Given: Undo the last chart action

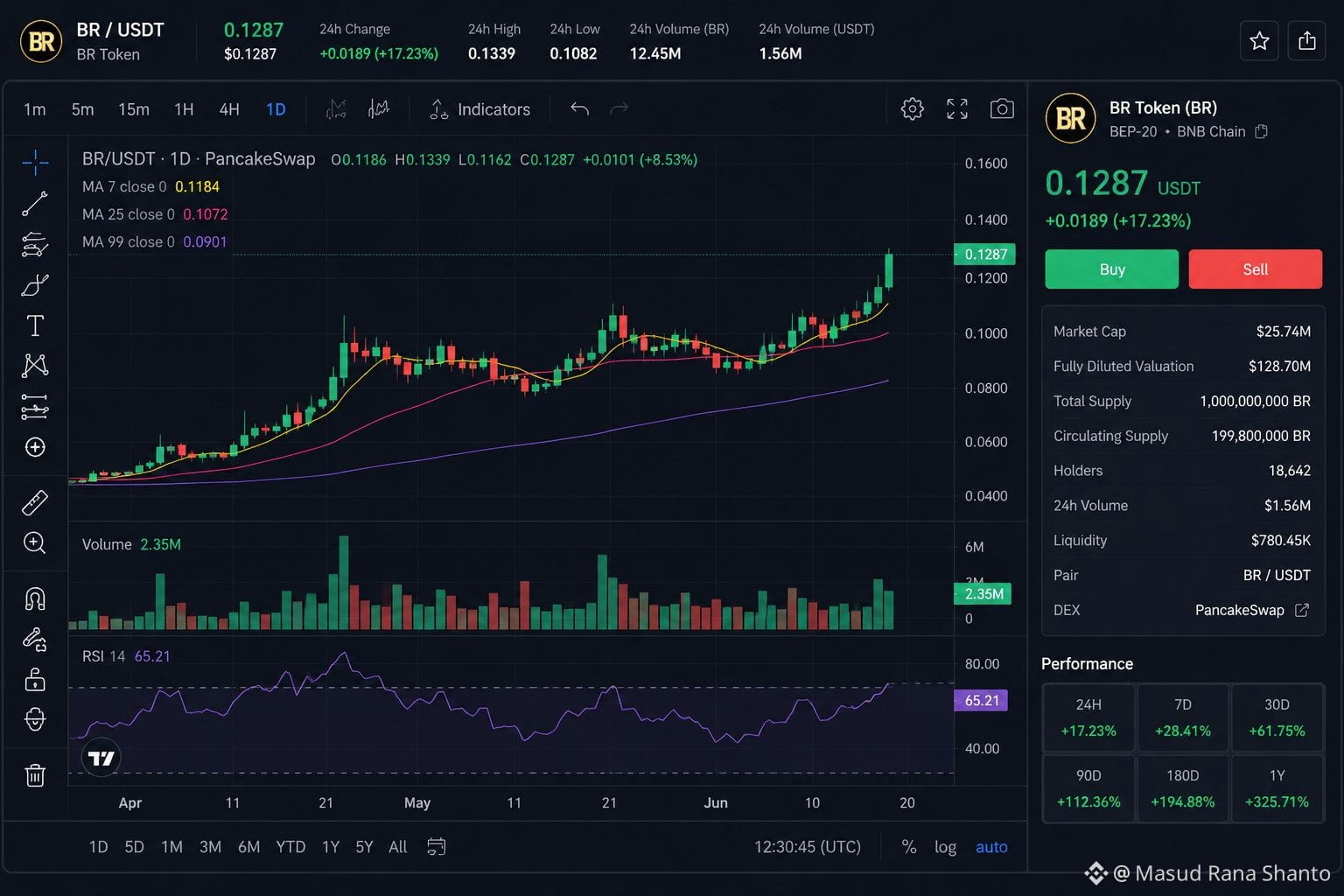Looking at the screenshot, I should tap(579, 108).
